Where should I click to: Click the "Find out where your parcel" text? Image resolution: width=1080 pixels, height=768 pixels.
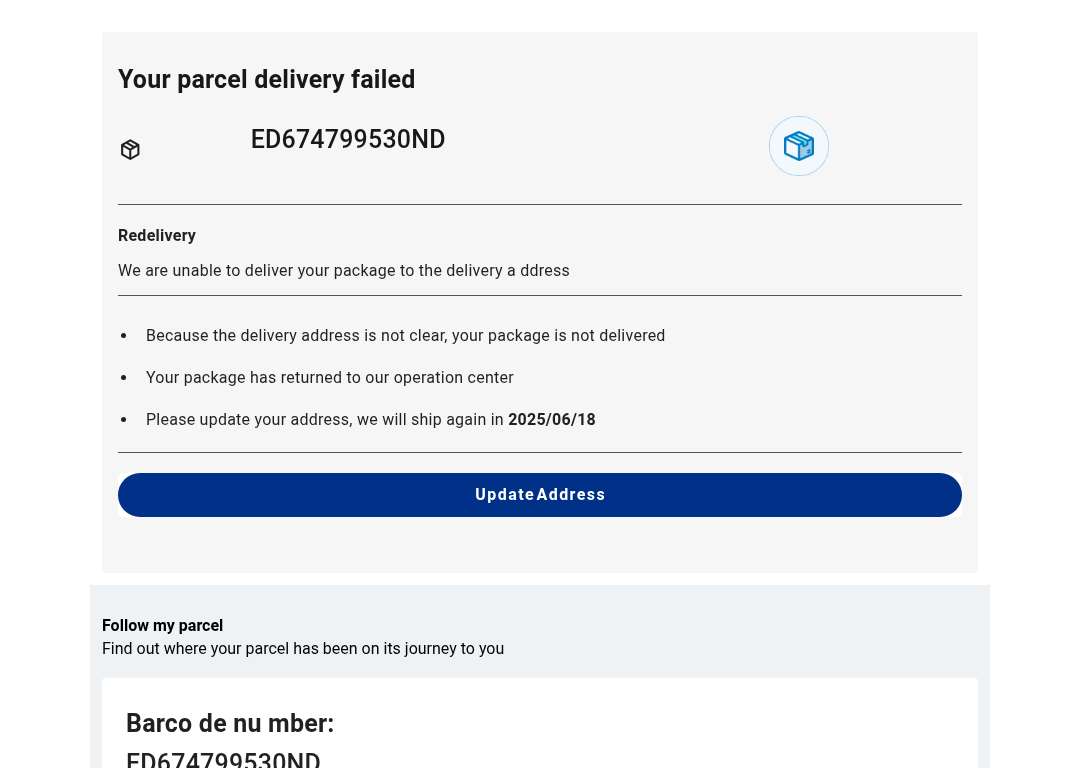coord(303,649)
